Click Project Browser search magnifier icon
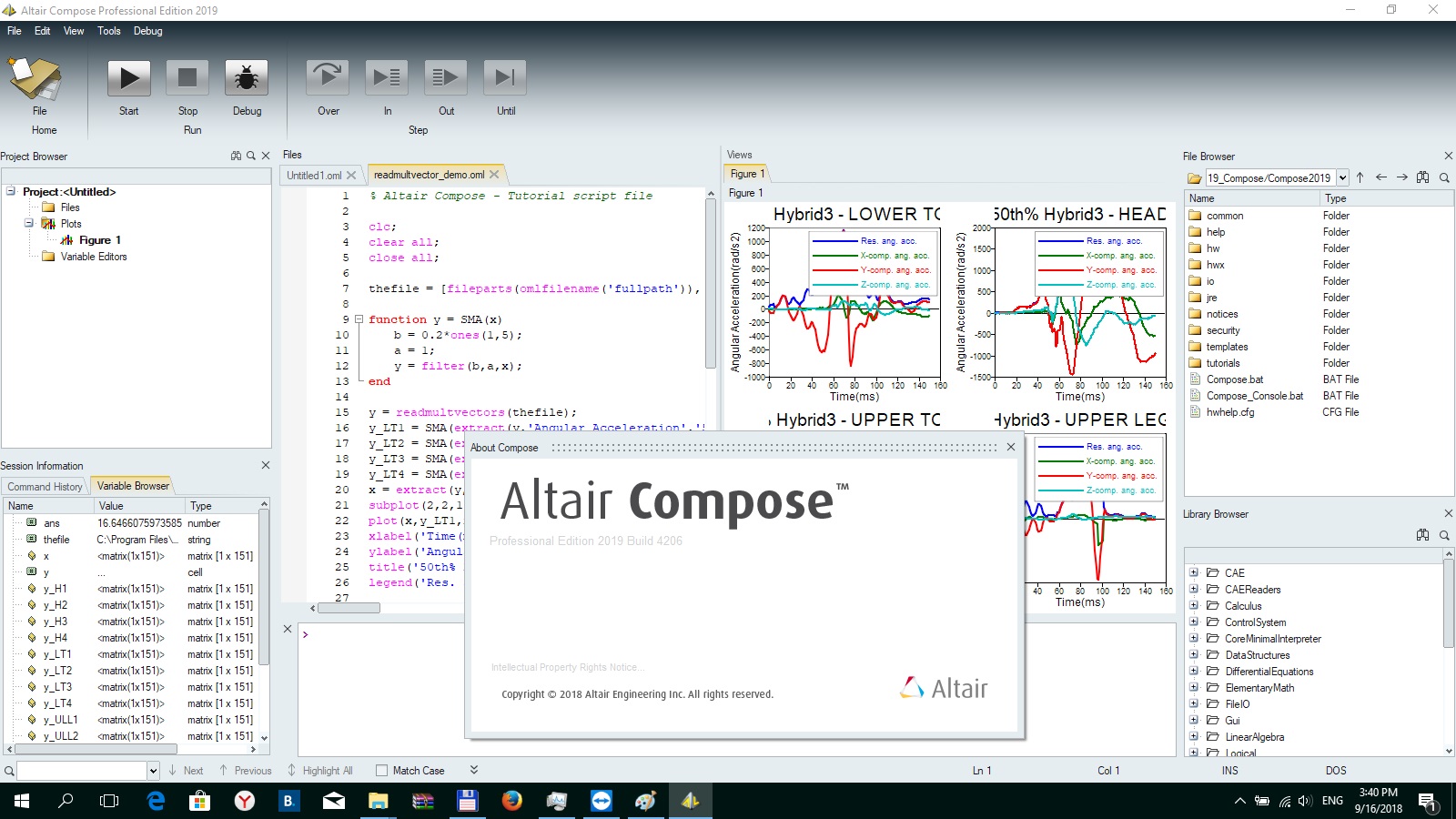 (x=251, y=156)
